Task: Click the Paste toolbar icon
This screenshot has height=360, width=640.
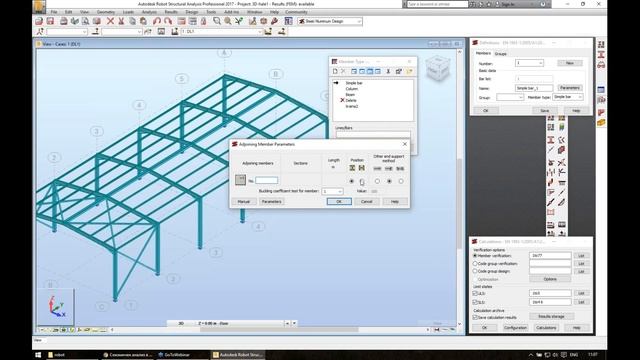Action: 143,21
